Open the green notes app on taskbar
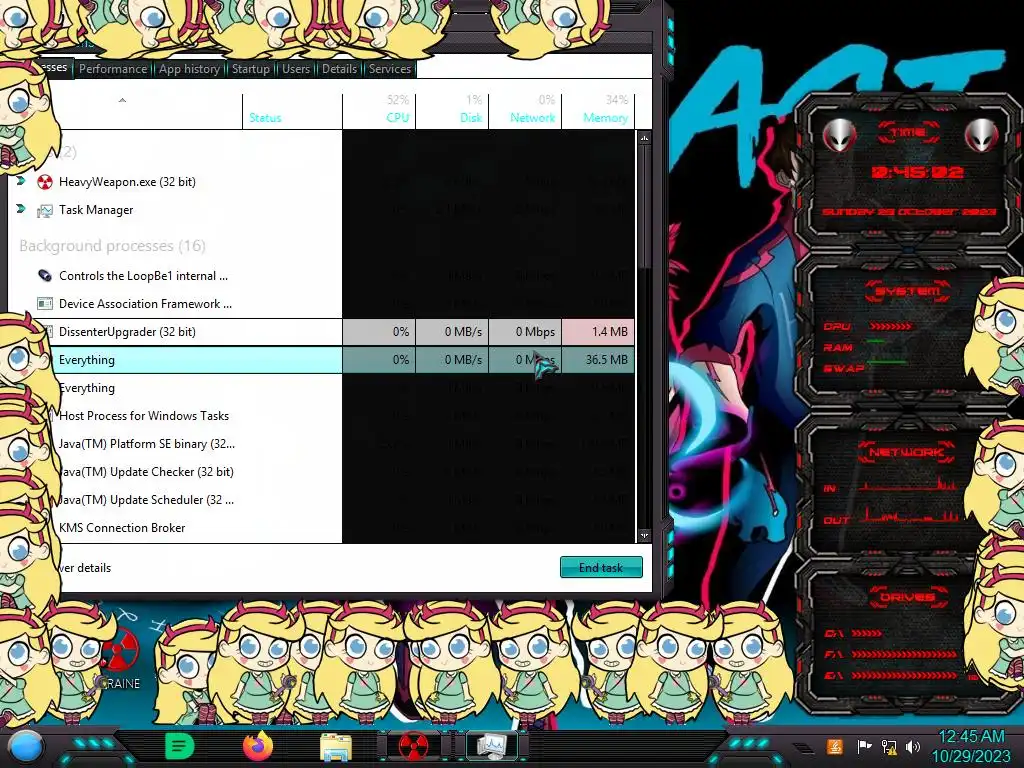Viewport: 1024px width, 768px height. (180, 746)
